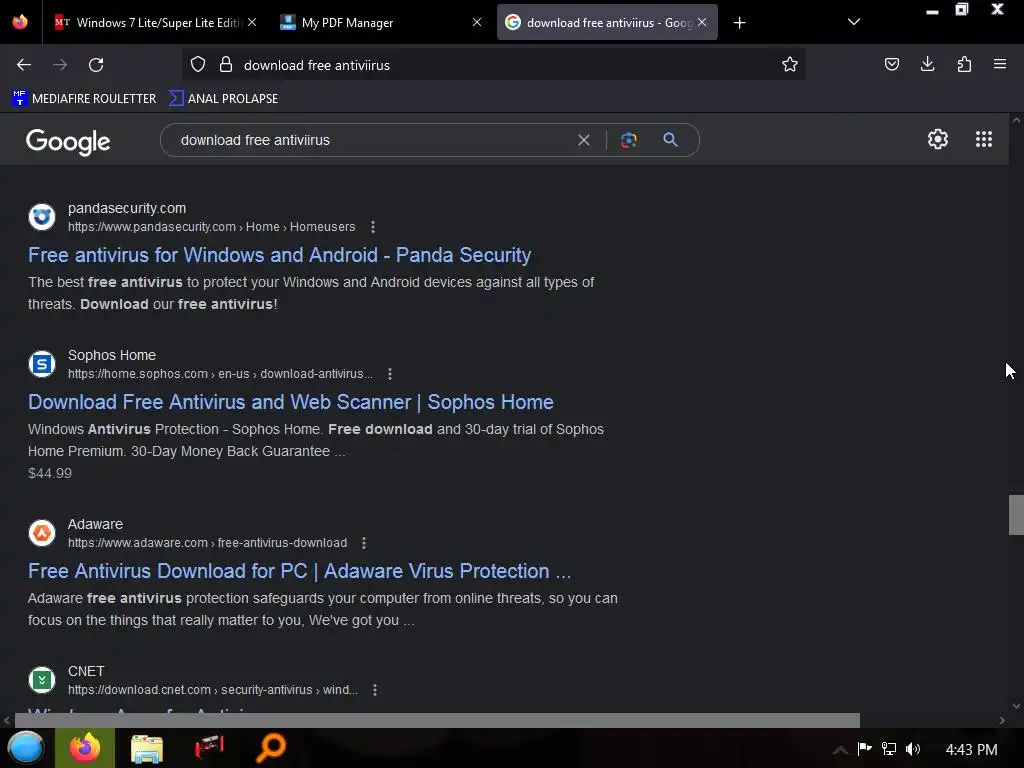Viewport: 1024px width, 768px height.
Task: Show hidden tray icons arrow
Action: point(840,750)
